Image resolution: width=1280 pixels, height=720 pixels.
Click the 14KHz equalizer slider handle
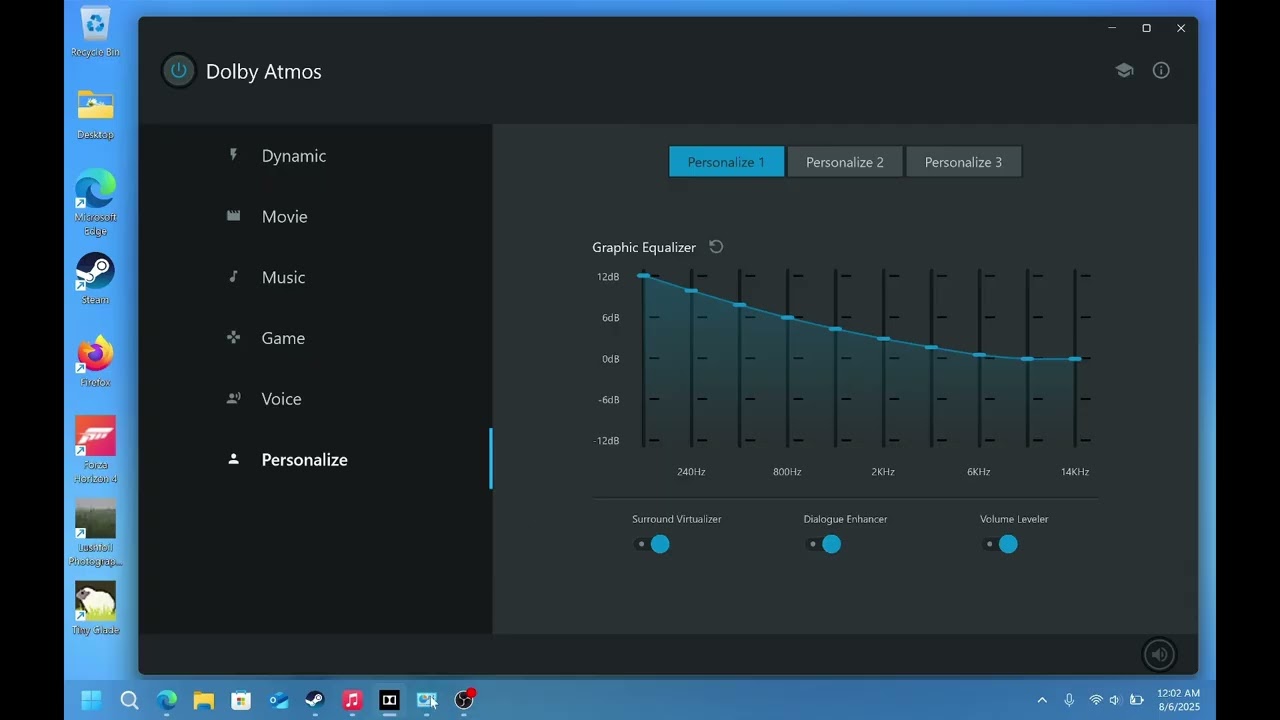coord(1075,358)
